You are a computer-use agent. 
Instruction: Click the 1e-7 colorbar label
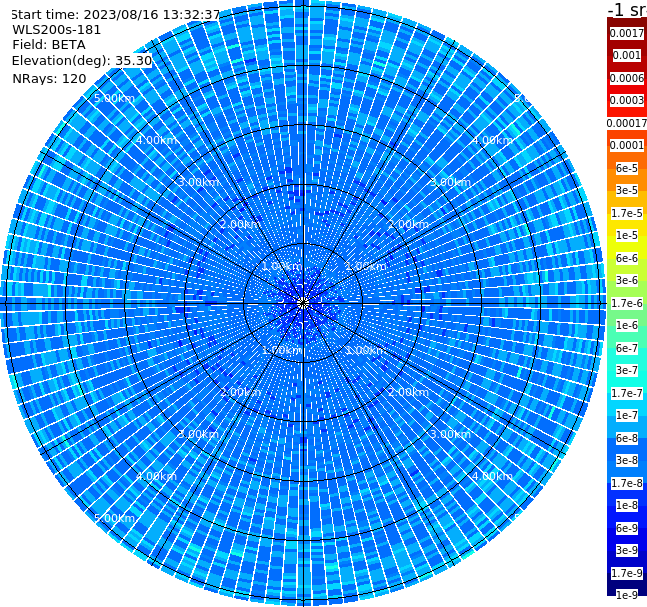coord(627,415)
